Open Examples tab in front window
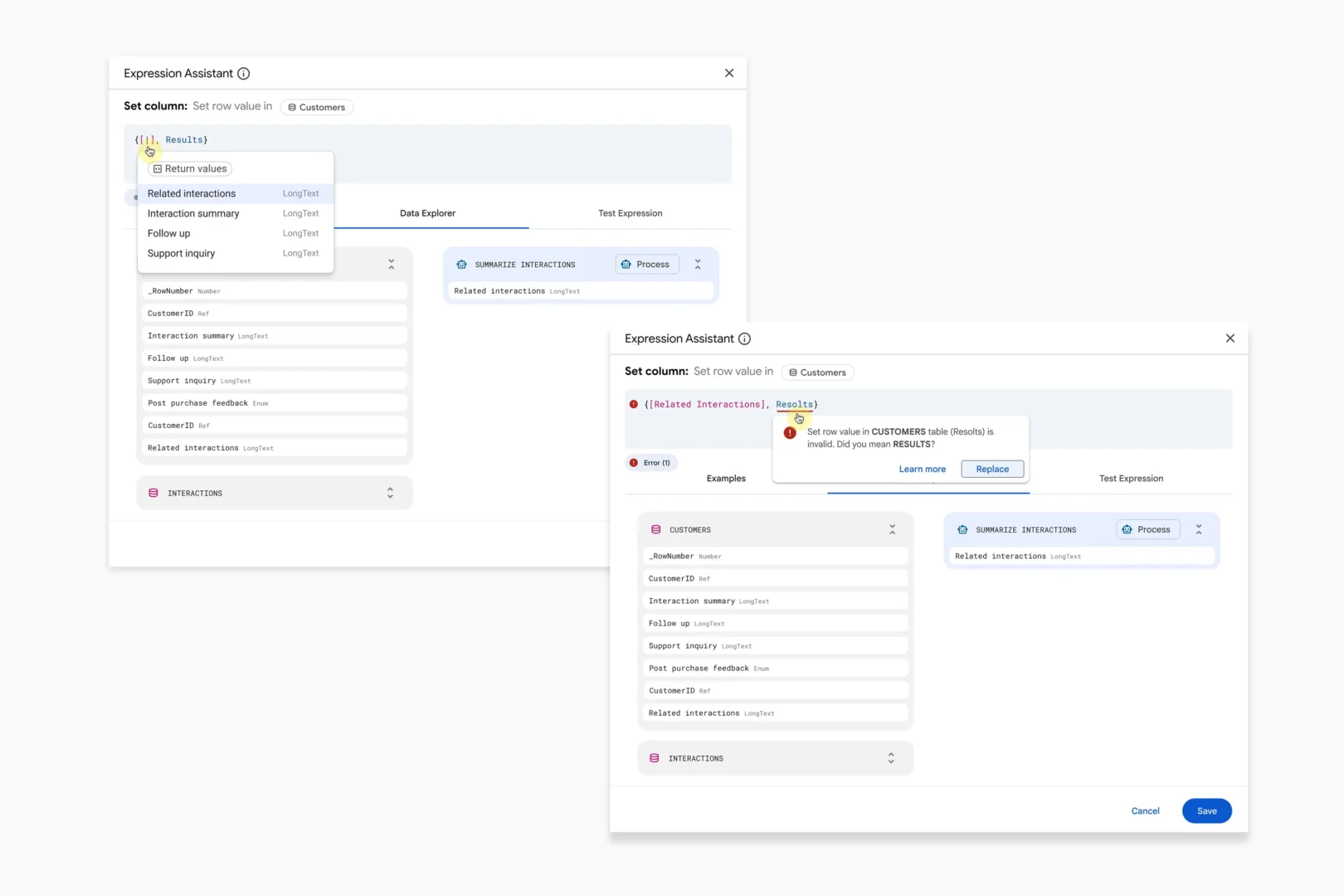The image size is (1344, 896). (726, 479)
